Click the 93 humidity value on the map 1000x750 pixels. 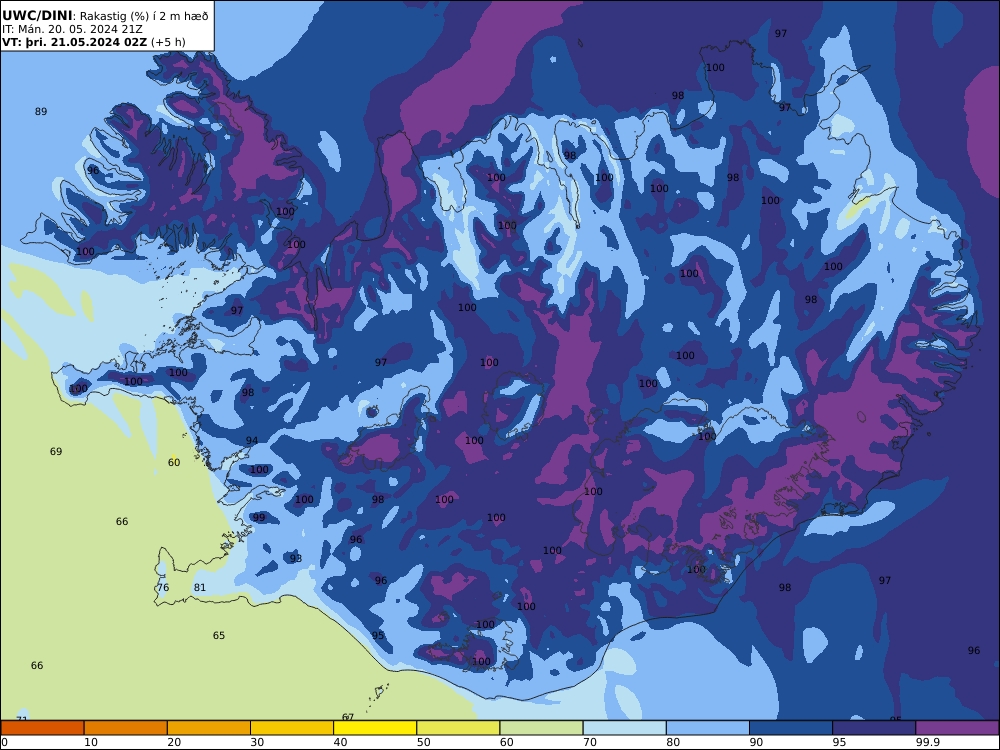(x=296, y=559)
